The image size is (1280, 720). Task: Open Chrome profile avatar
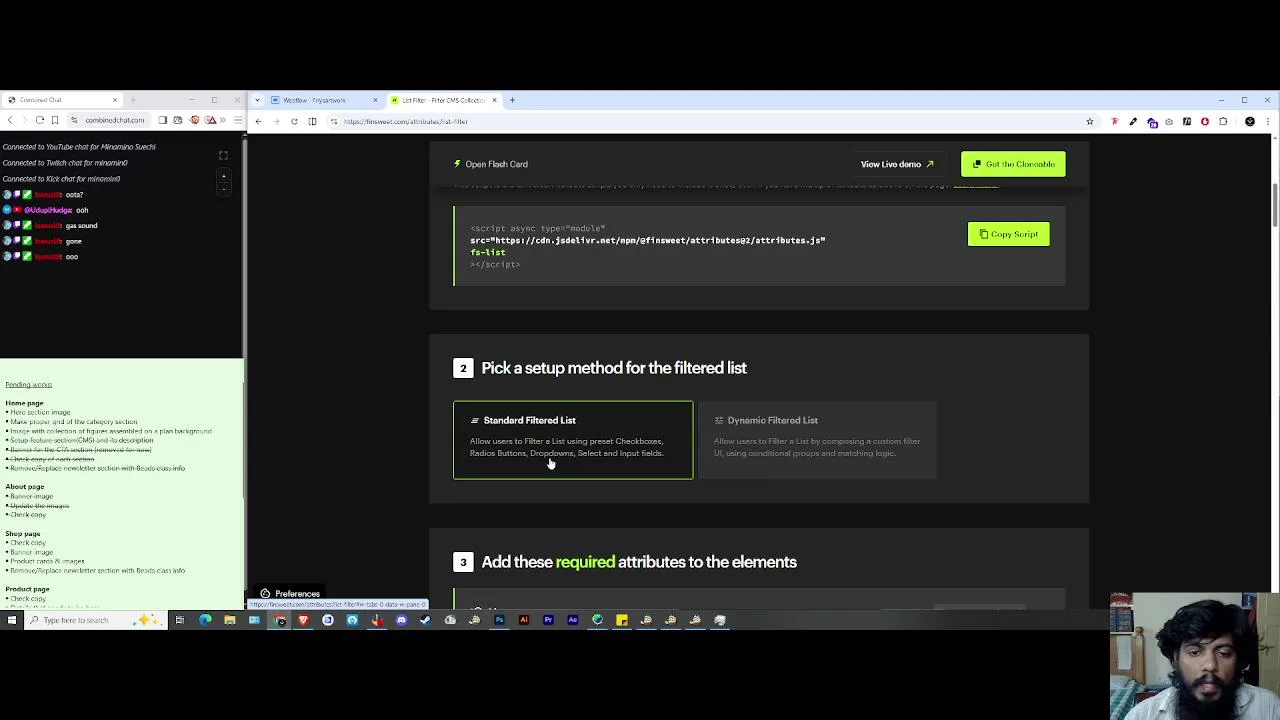pos(1250,121)
